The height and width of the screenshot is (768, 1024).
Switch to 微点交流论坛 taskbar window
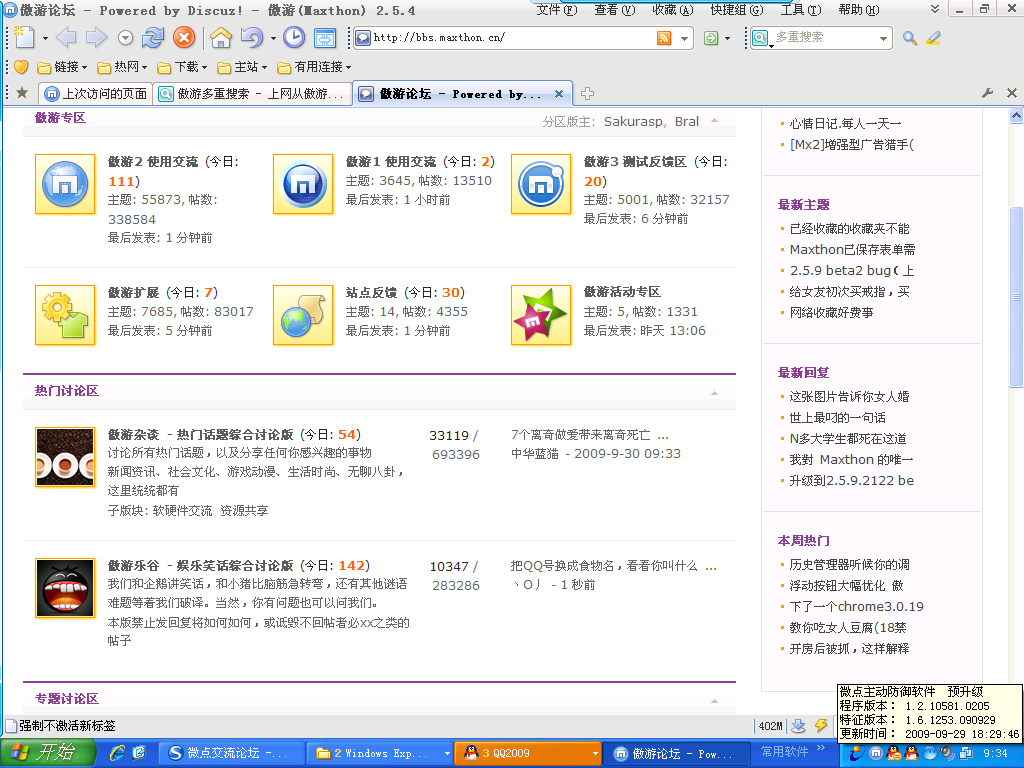pyautogui.click(x=234, y=753)
